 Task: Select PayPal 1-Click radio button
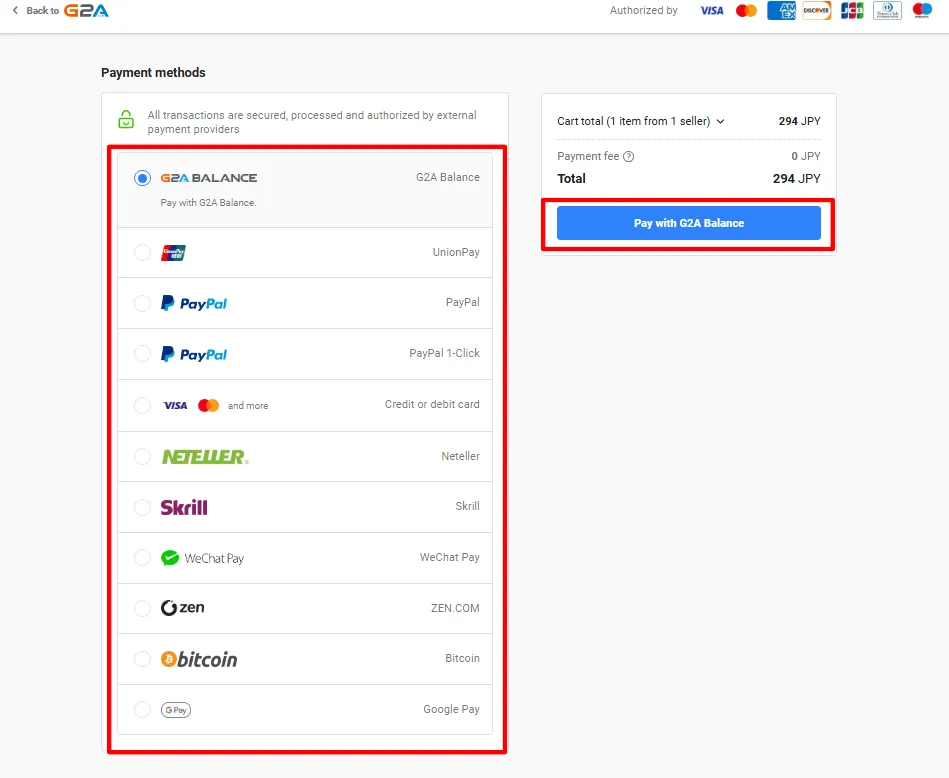click(142, 354)
